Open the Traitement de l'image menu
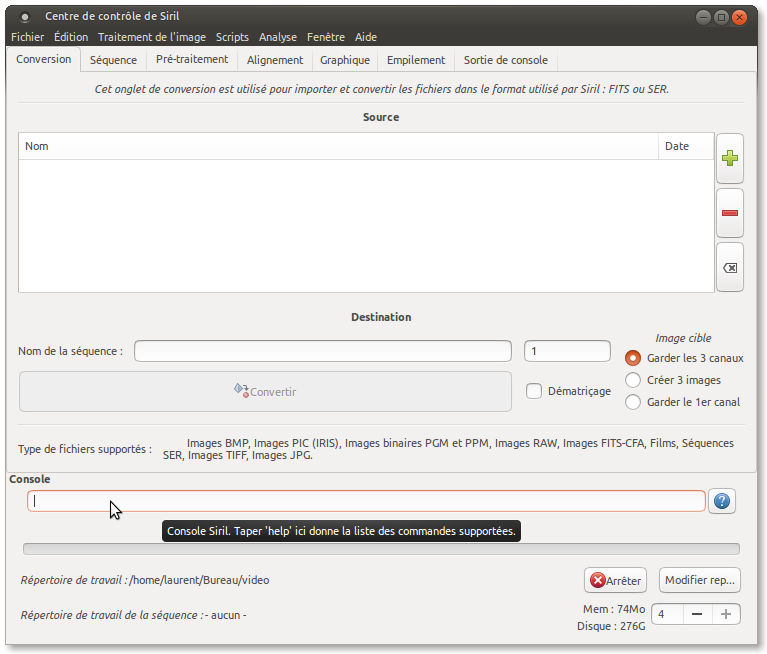 click(x=152, y=37)
